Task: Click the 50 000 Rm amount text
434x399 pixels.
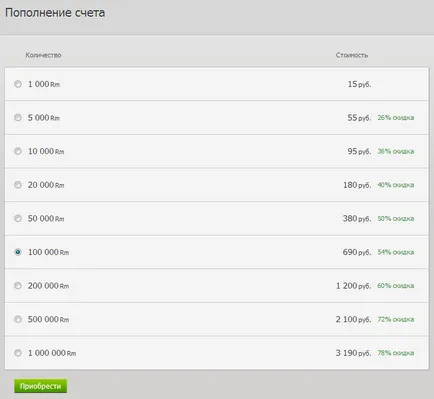Action: 46,219
